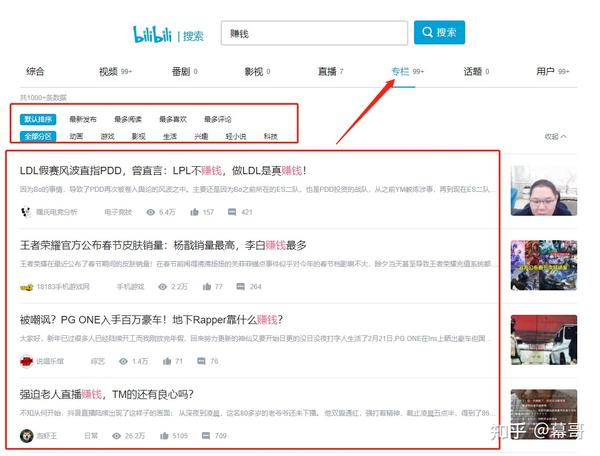Open article 王者荣耀官方公布春节皮肤销量
The width and height of the screenshot is (600, 456).
tap(163, 245)
